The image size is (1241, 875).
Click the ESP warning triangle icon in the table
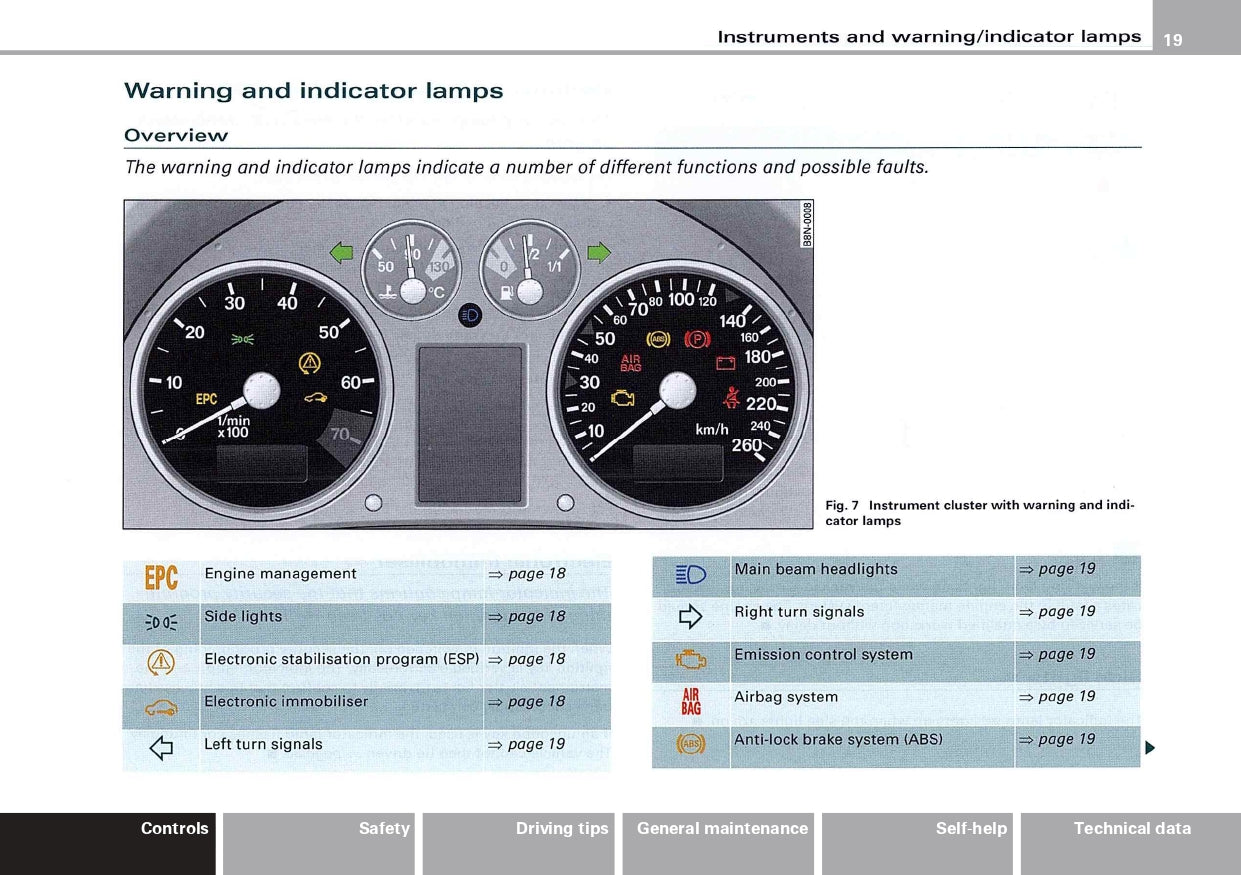[x=161, y=662]
